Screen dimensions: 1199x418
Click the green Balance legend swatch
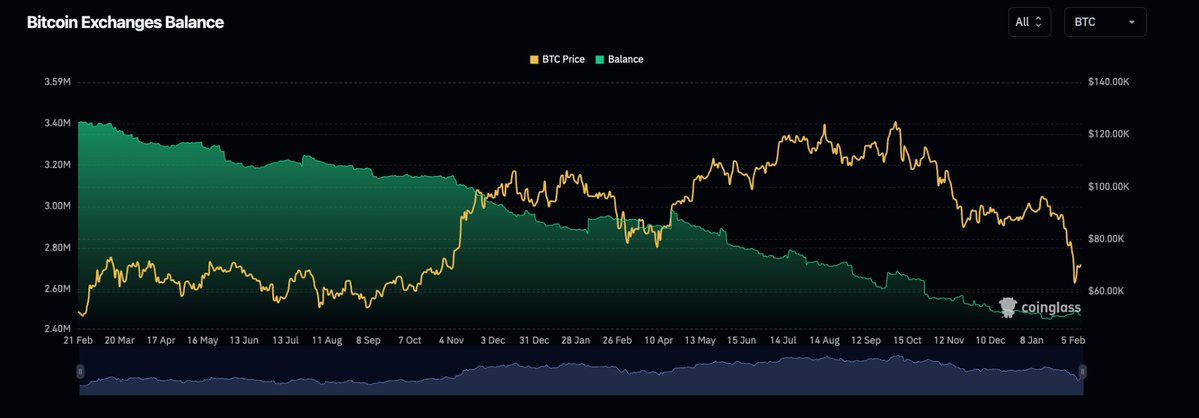600,59
